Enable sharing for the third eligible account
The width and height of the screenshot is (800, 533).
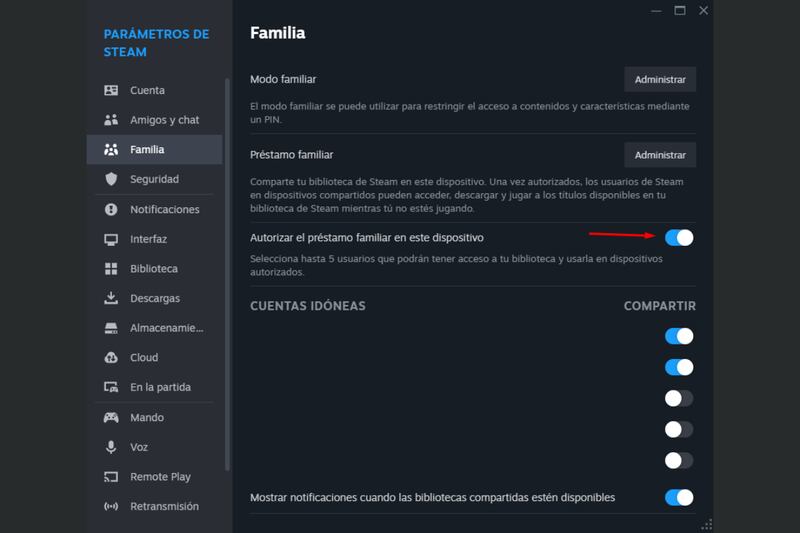(679, 398)
